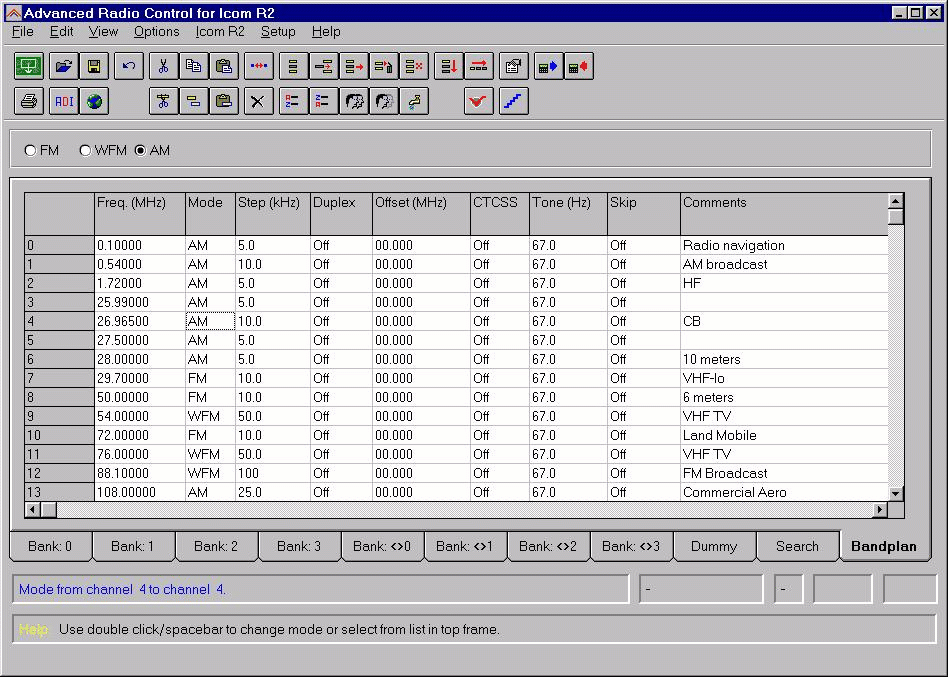
Task: Click the WFM mode cell in row 9
Action: (210, 416)
